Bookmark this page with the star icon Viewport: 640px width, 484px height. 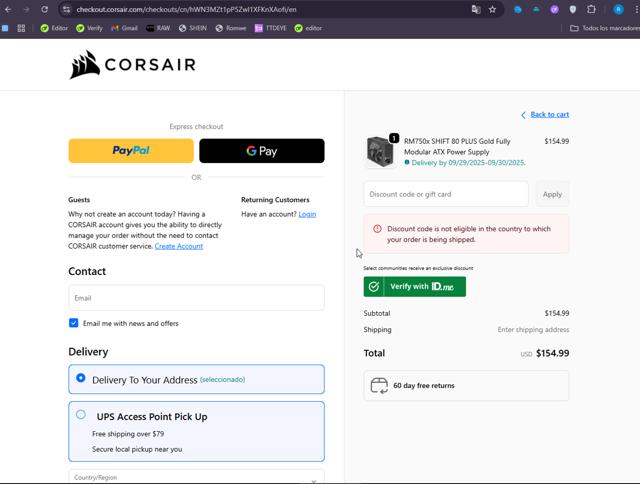(493, 9)
